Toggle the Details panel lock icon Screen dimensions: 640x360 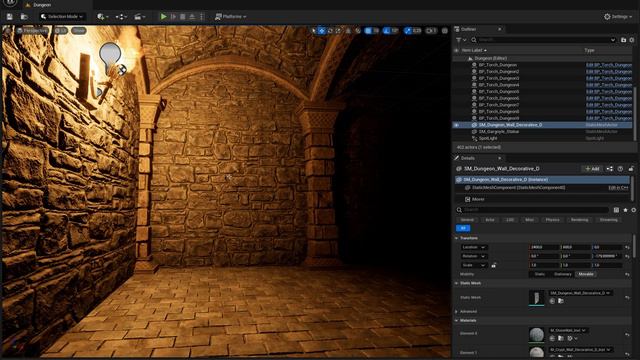[x=631, y=169]
